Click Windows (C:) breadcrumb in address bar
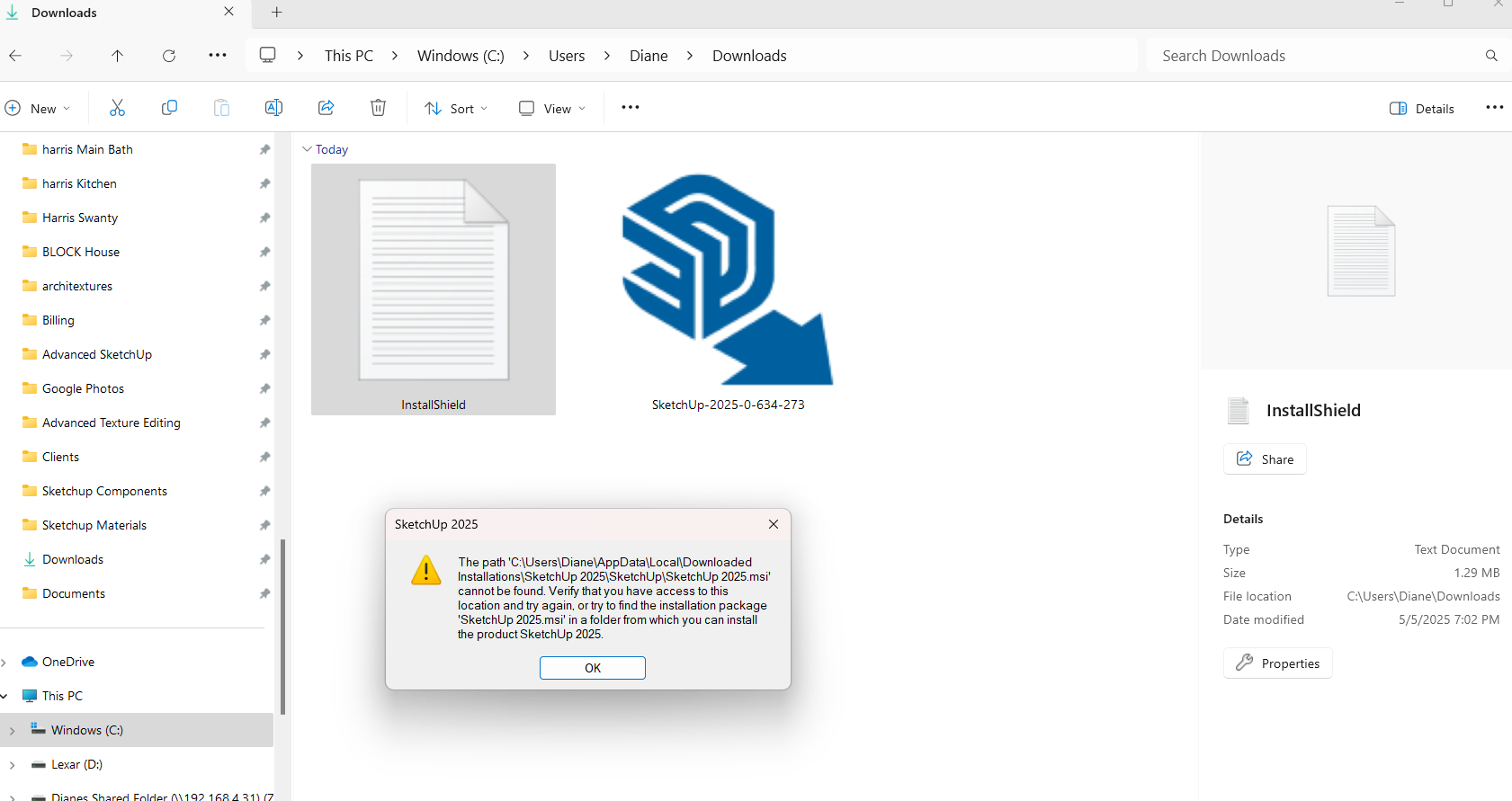 tap(461, 56)
